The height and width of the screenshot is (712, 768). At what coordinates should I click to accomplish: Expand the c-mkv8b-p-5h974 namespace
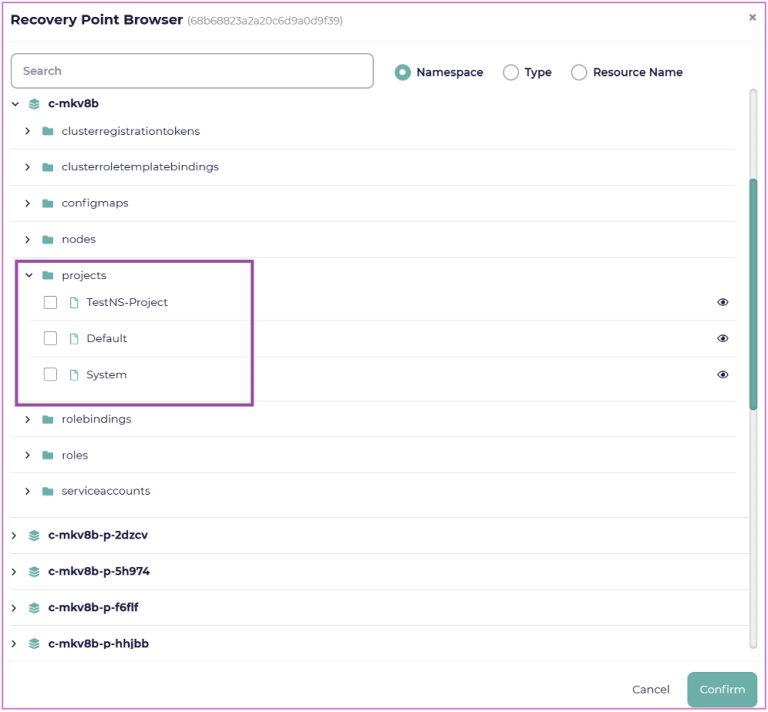coord(14,571)
